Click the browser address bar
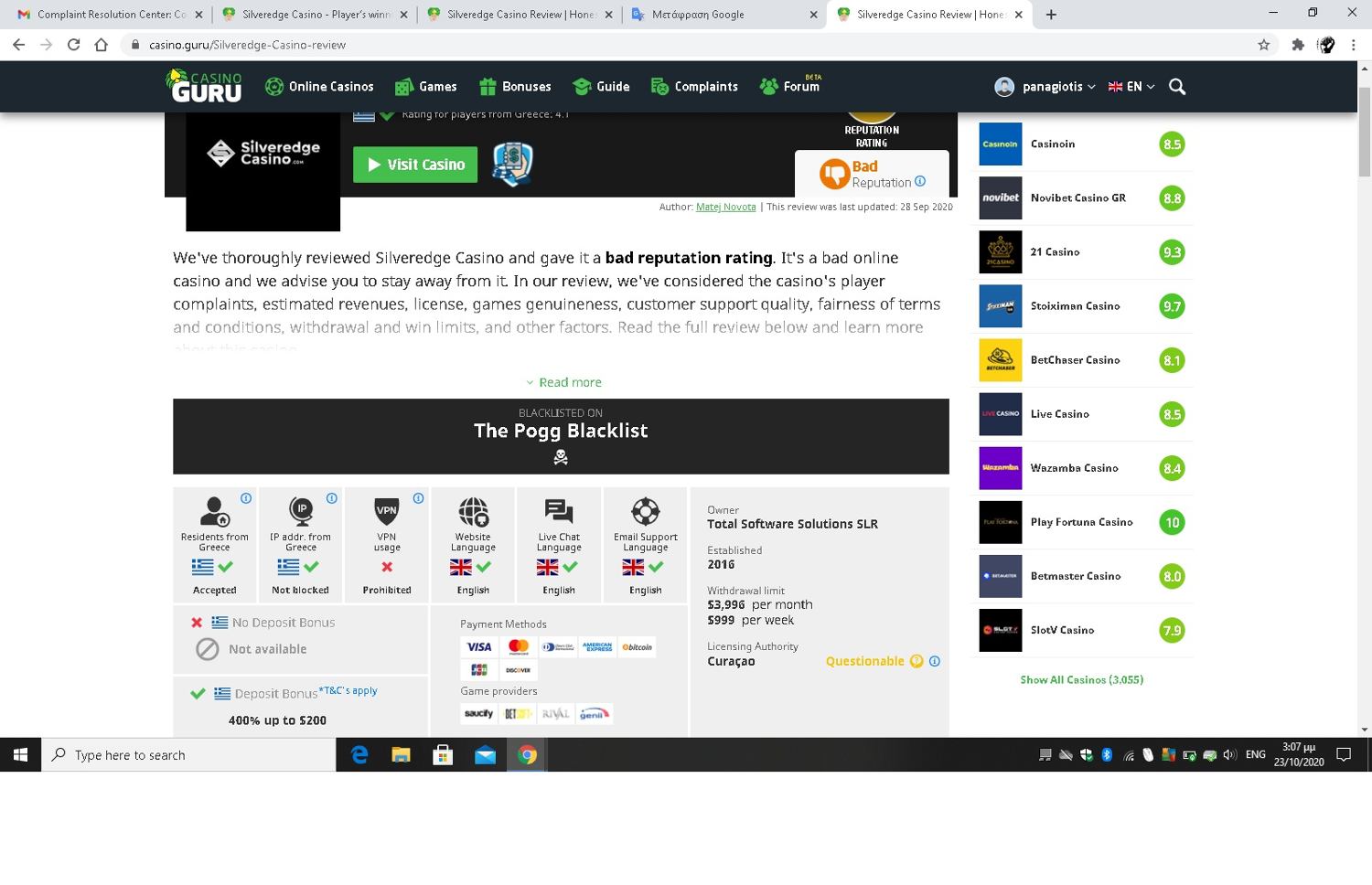Image resolution: width=1372 pixels, height=885 pixels. [x=640, y=45]
